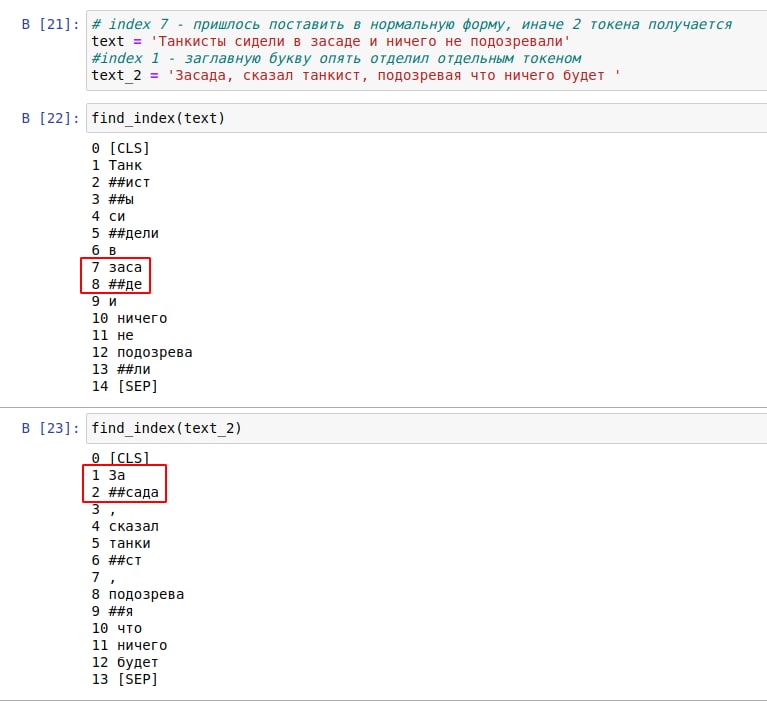Click output line '2 ##ист'

pos(121,182)
